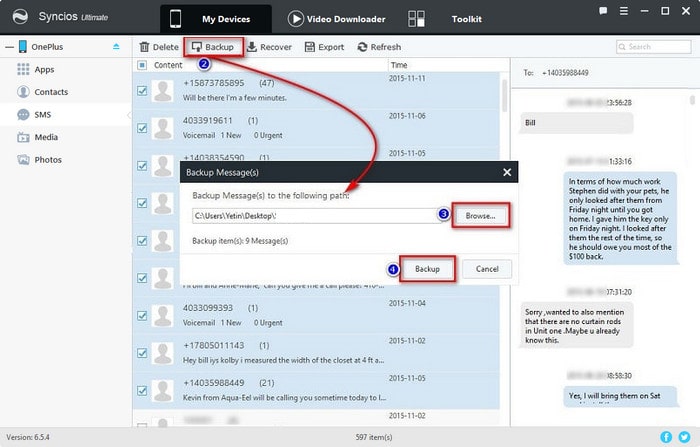The image size is (700, 447).
Task: Collapse the OnePlus device tree
Action: 9,46
